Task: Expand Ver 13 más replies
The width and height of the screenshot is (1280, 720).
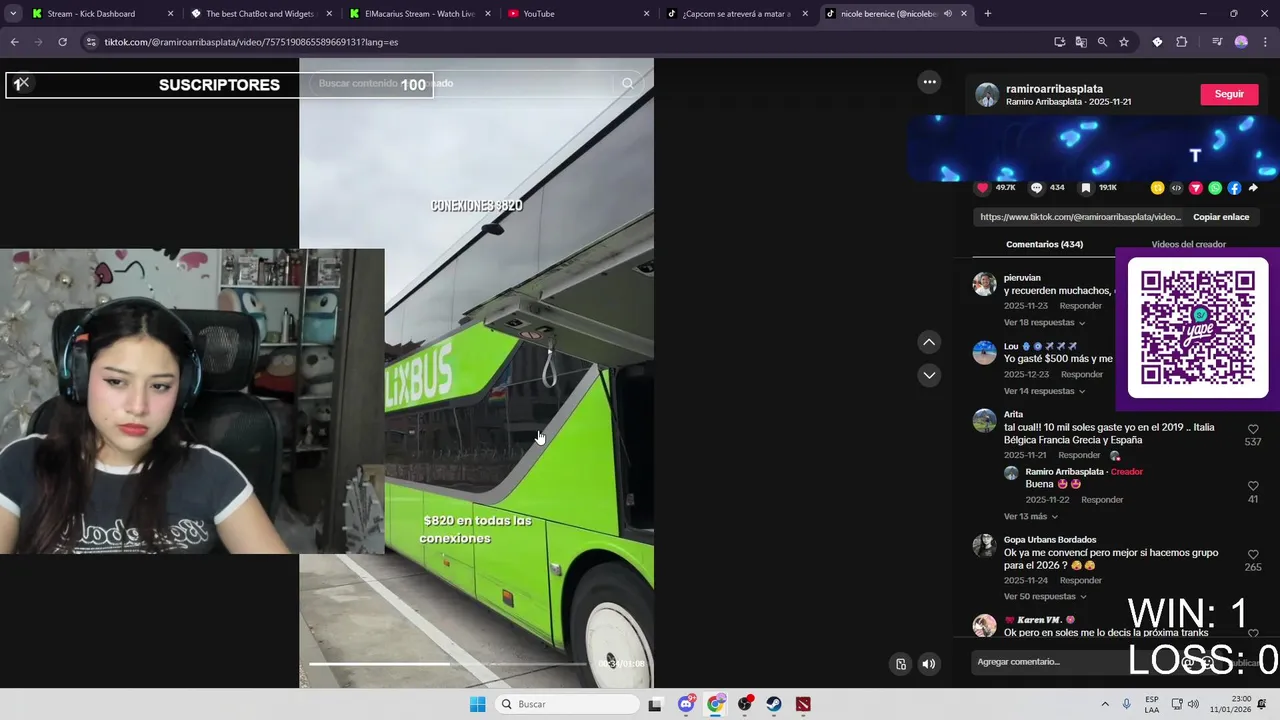Action: (1031, 517)
